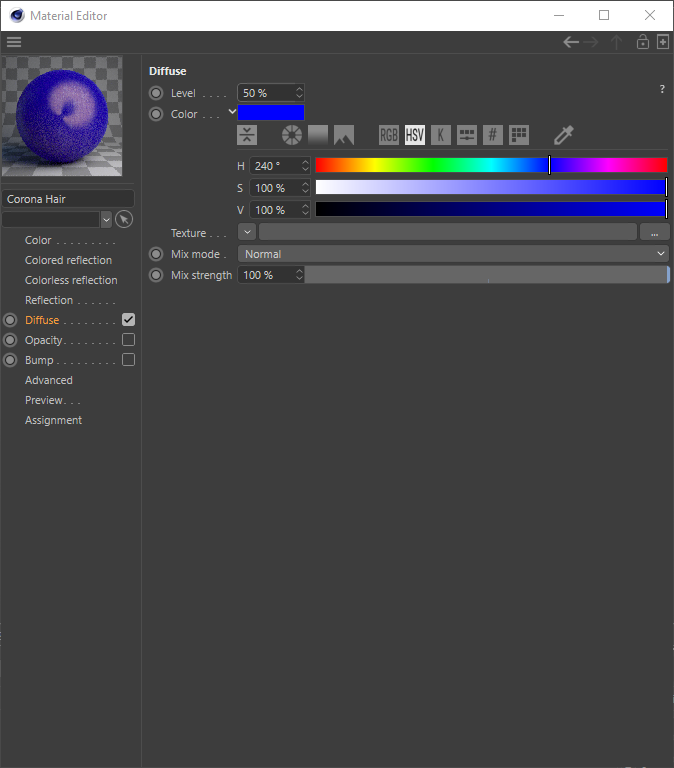Go back with the left arrow
This screenshot has height=768, width=674.
coord(571,42)
